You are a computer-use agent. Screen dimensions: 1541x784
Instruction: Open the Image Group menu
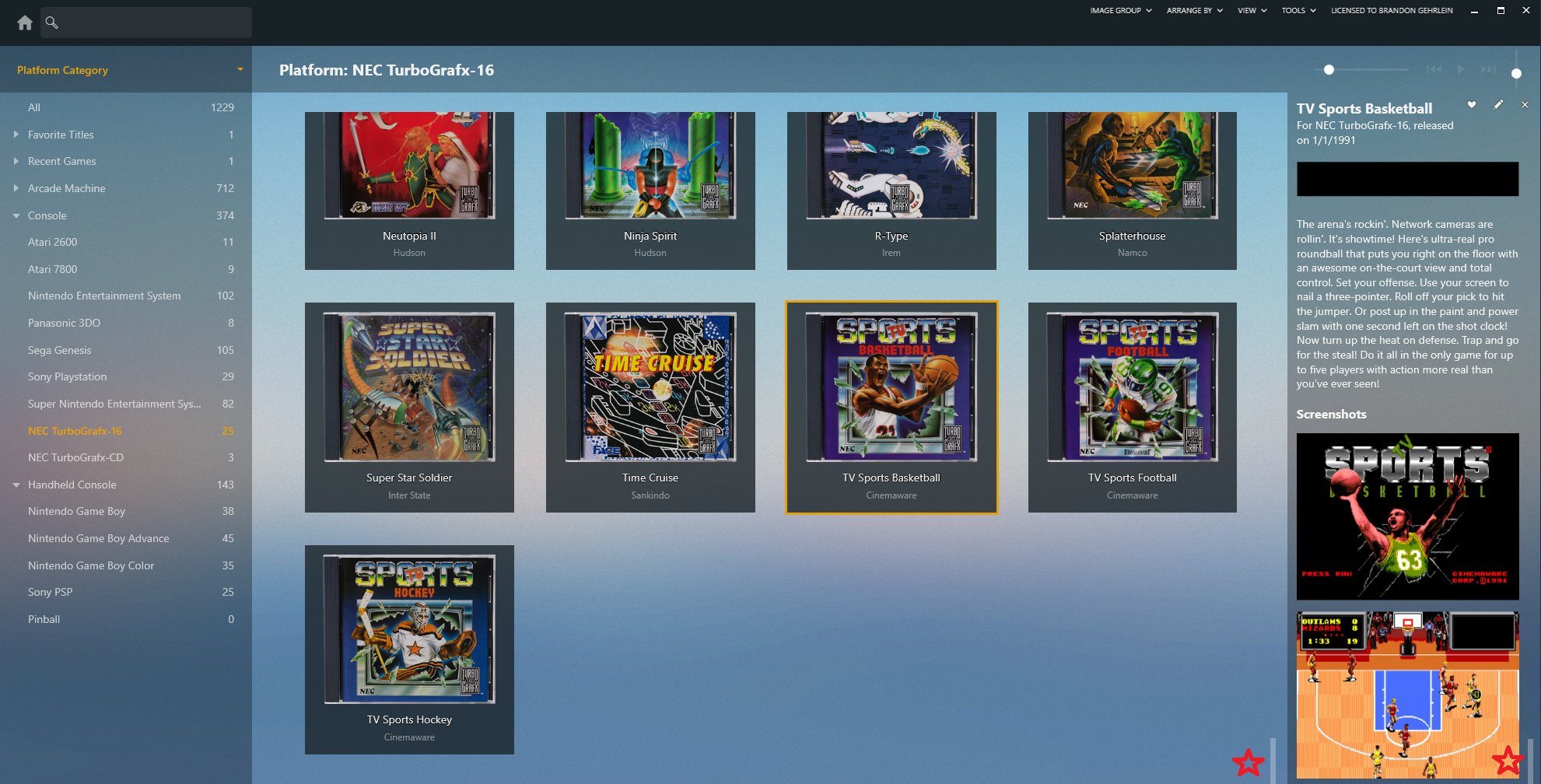1121,11
